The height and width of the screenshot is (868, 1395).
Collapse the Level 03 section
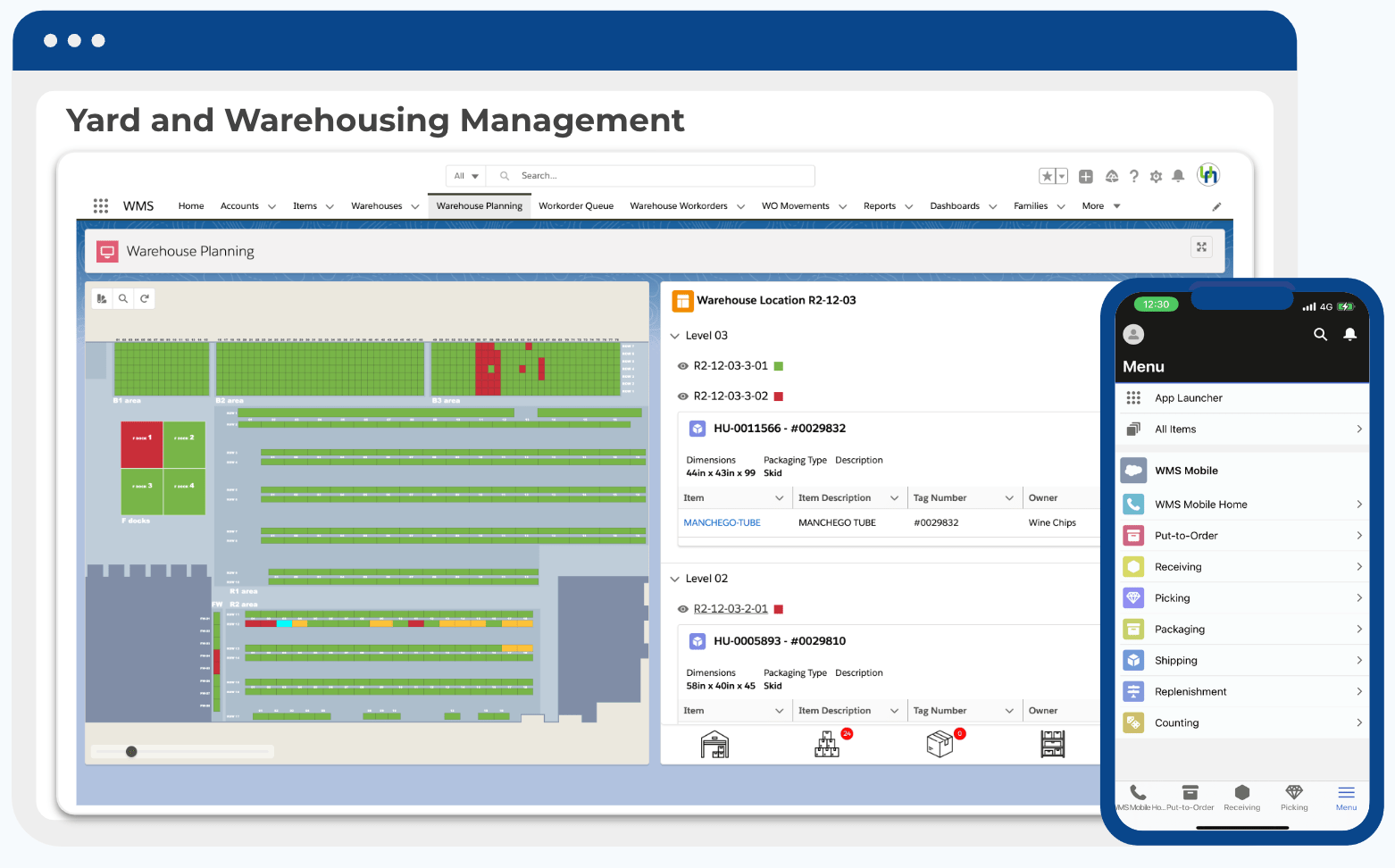[x=676, y=335]
